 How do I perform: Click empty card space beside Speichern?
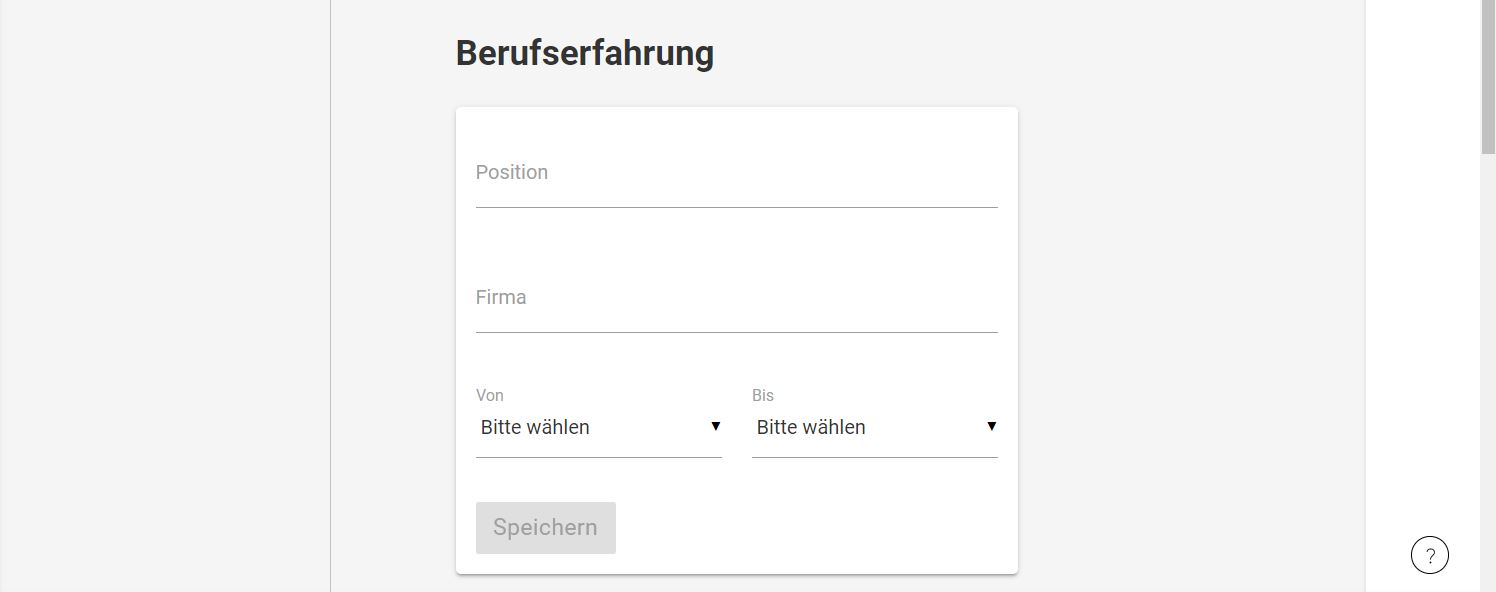coord(810,527)
